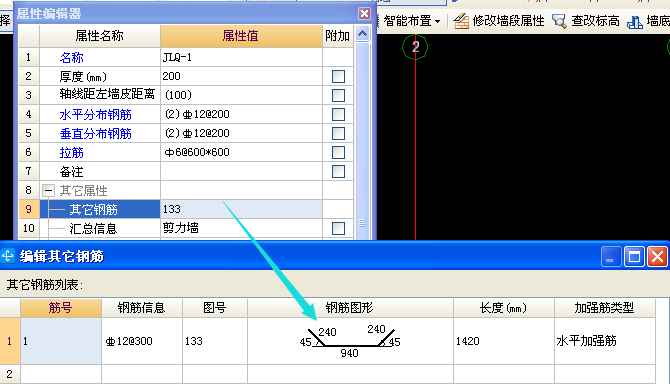
Task: Close the 编辑其它钢筋 dialog
Action: [657, 257]
